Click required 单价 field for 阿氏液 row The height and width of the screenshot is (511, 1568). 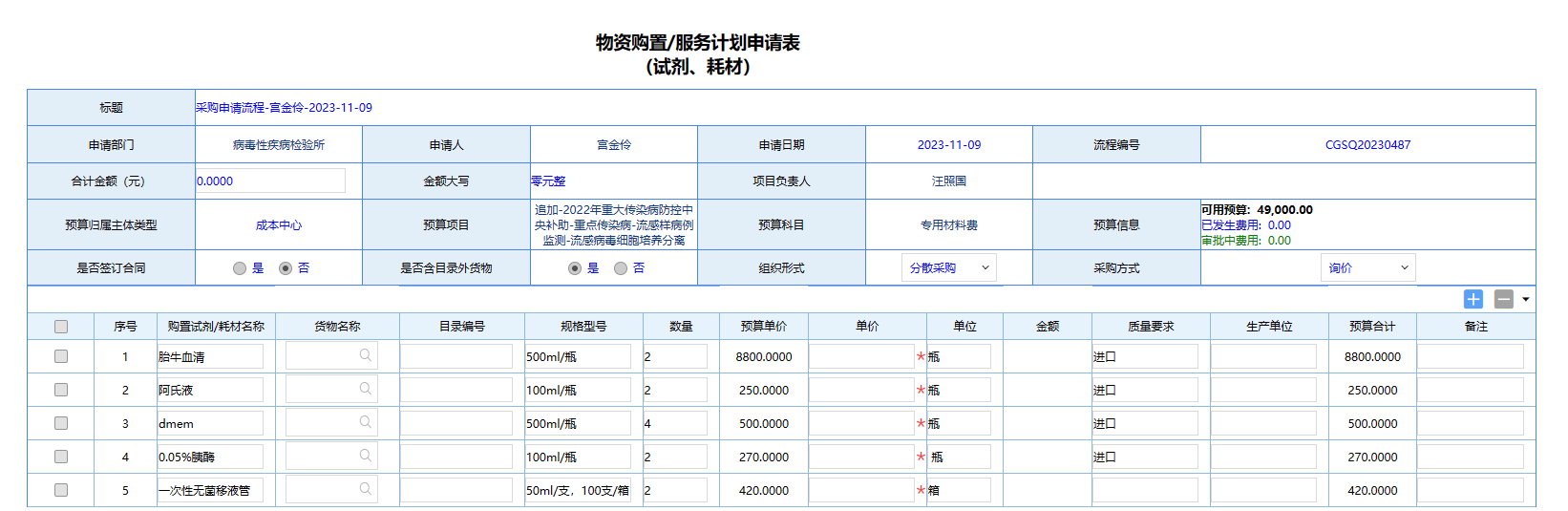(x=862, y=390)
